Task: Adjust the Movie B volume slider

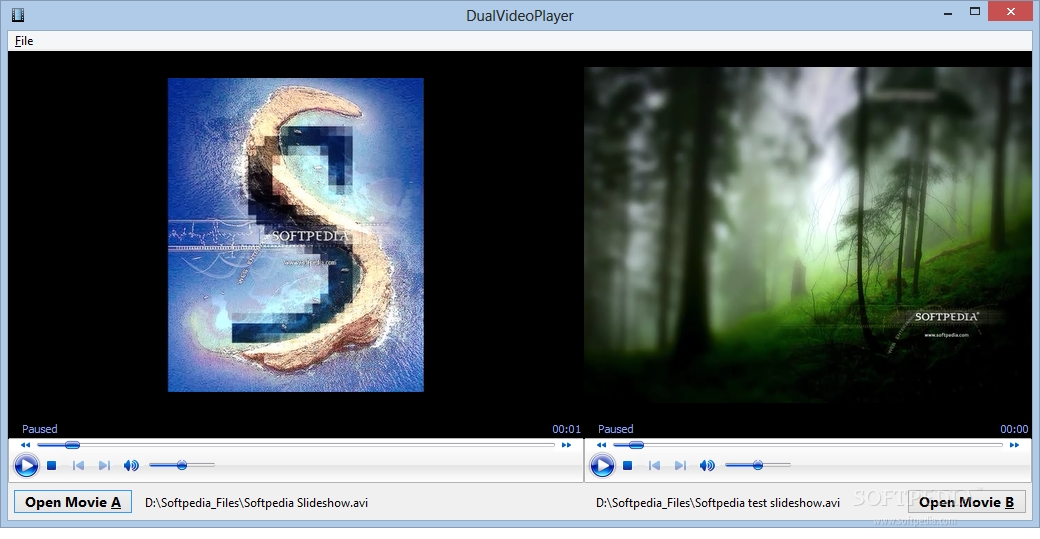Action: (757, 465)
